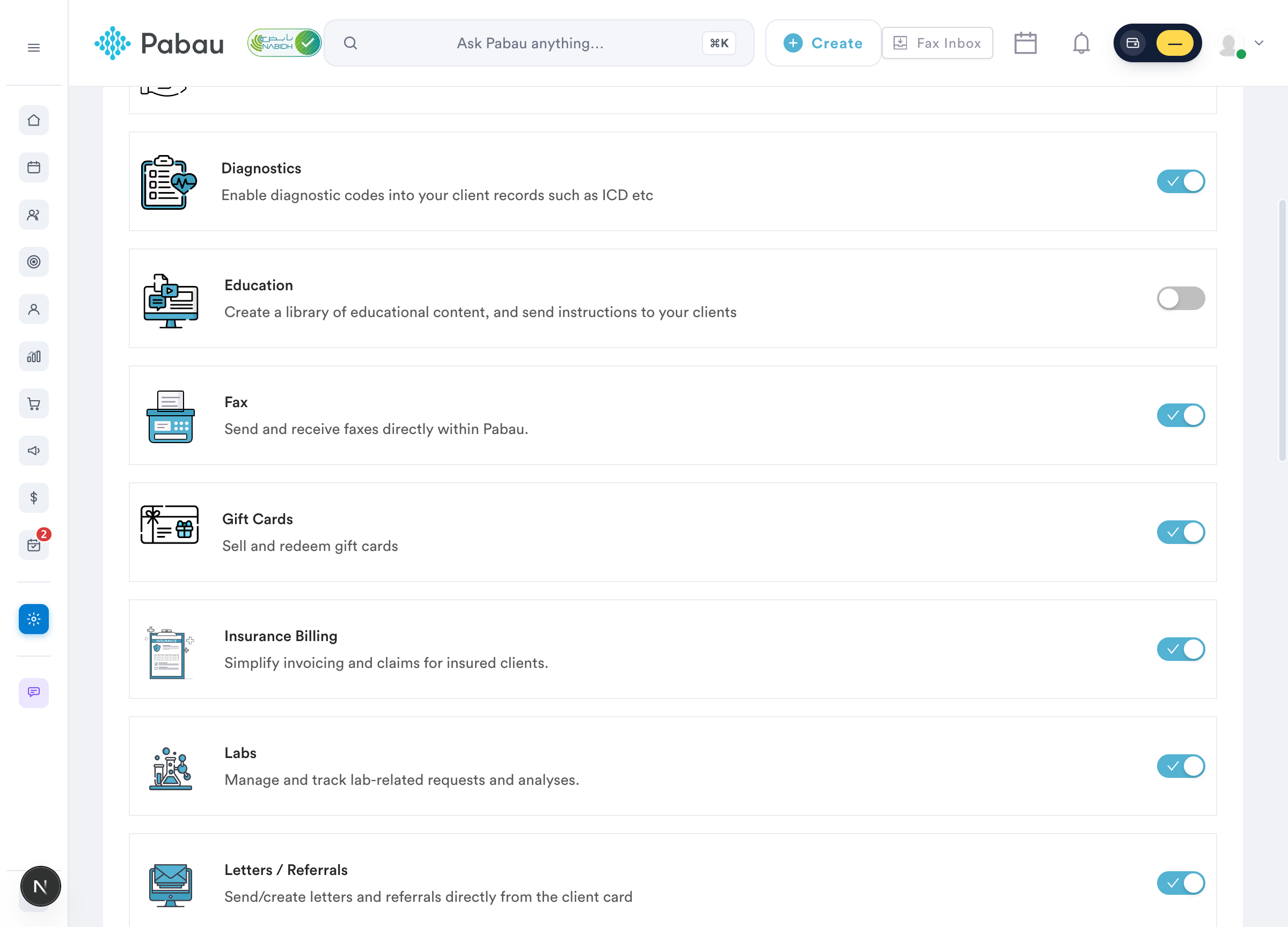The image size is (1288, 927).
Task: Turn off the Labs toggle
Action: coord(1181,767)
